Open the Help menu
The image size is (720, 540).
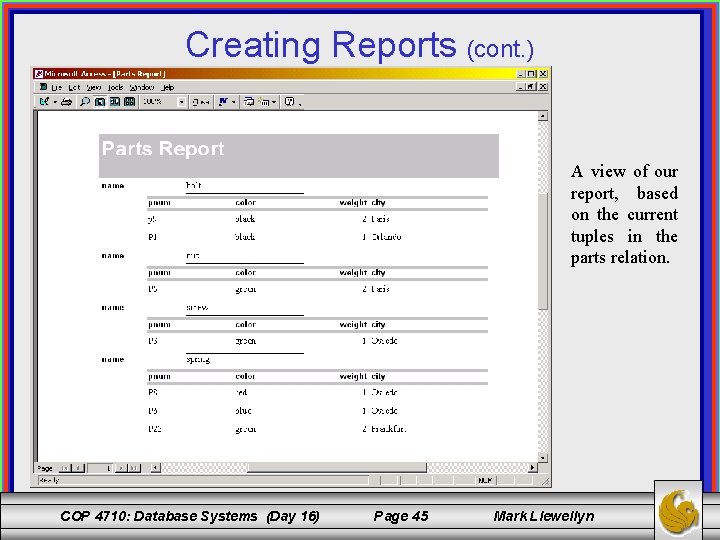[x=168, y=87]
